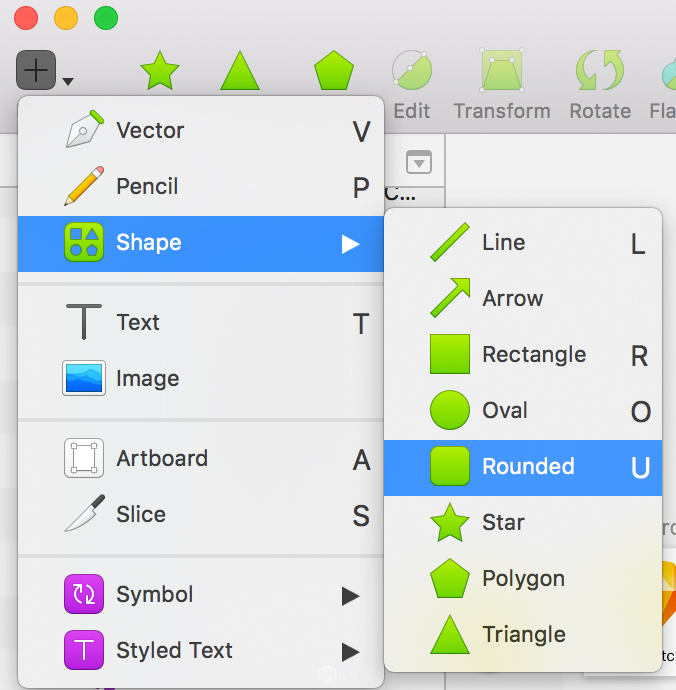Select the Slice knife tool

tap(201, 514)
